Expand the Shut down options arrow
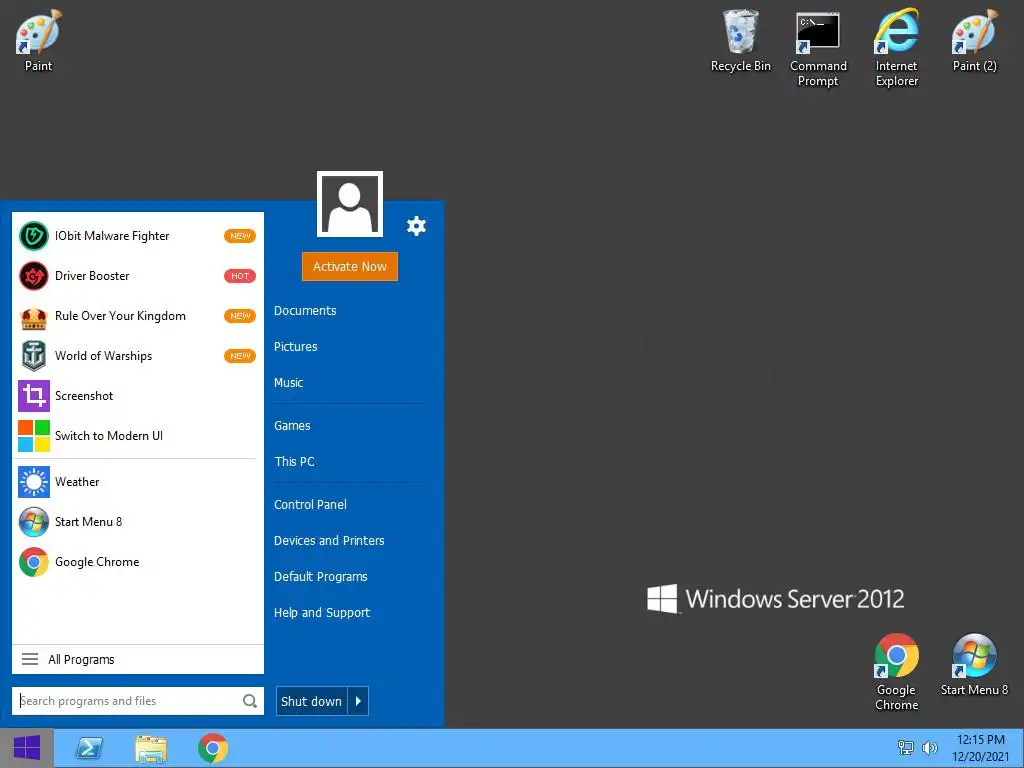1024x768 pixels. pyautogui.click(x=359, y=701)
